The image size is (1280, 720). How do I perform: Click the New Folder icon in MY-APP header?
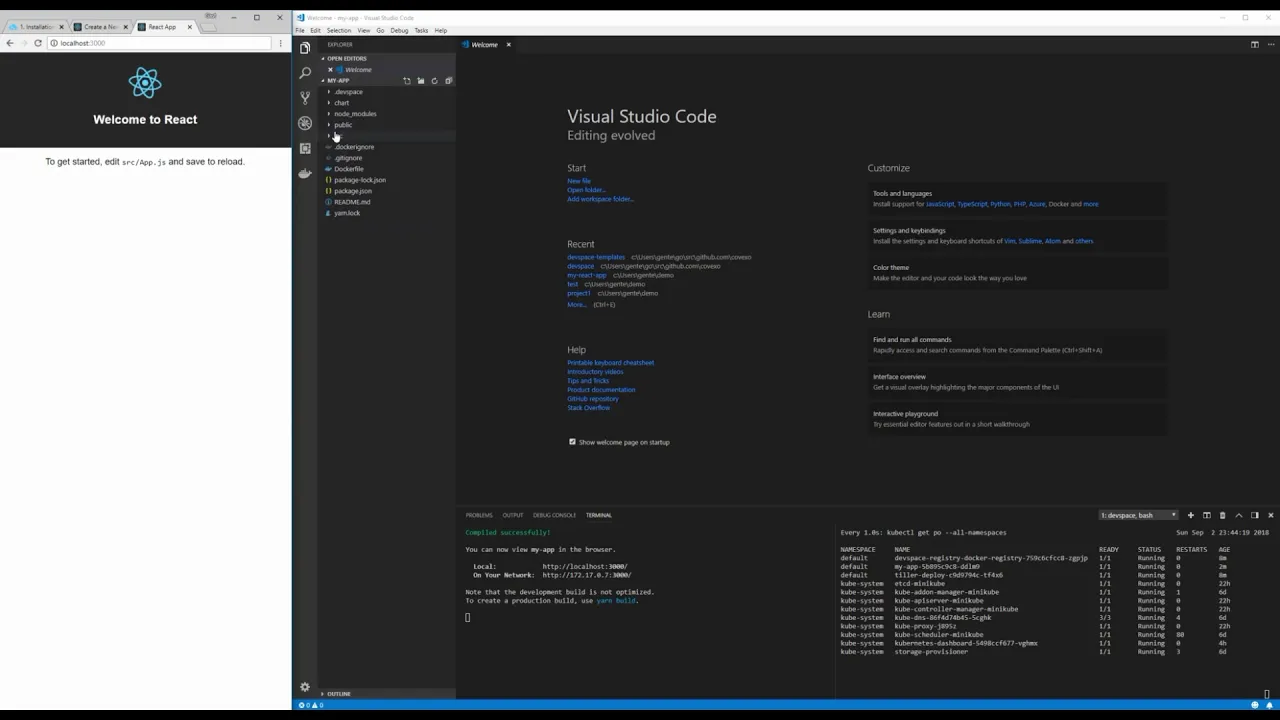(420, 81)
